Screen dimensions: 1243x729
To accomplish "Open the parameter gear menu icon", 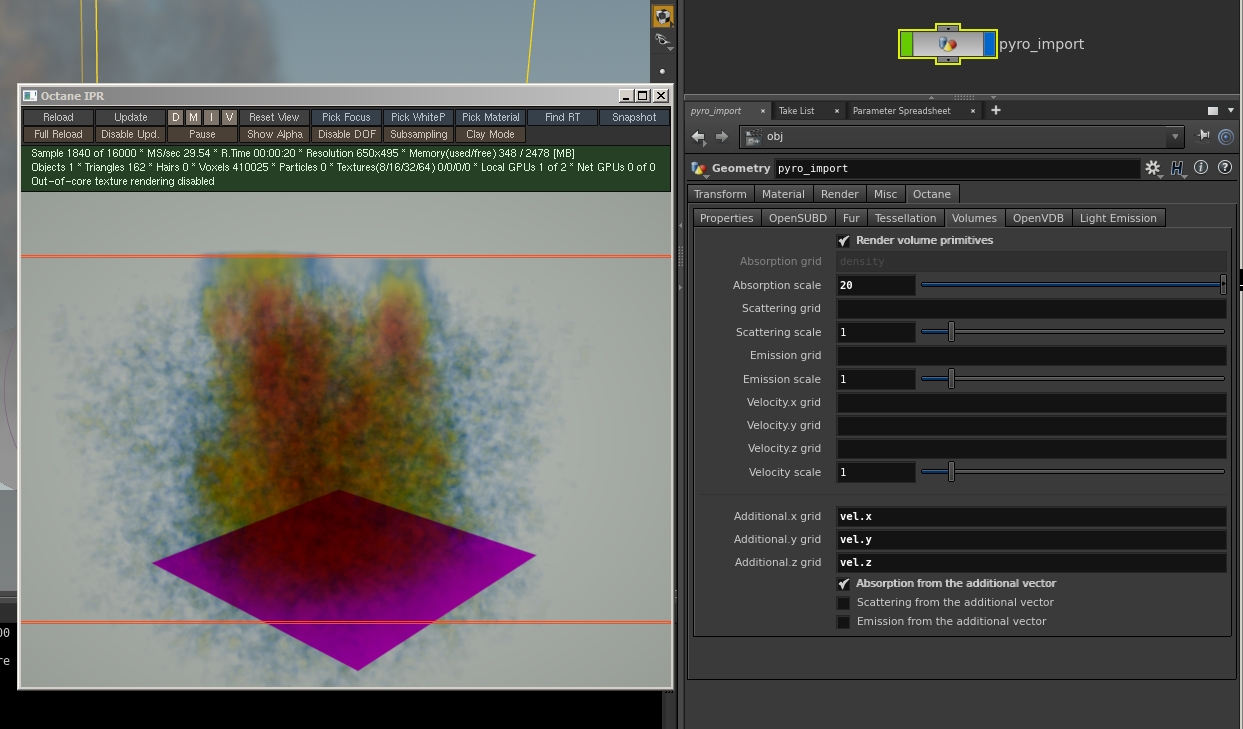I will click(1153, 168).
